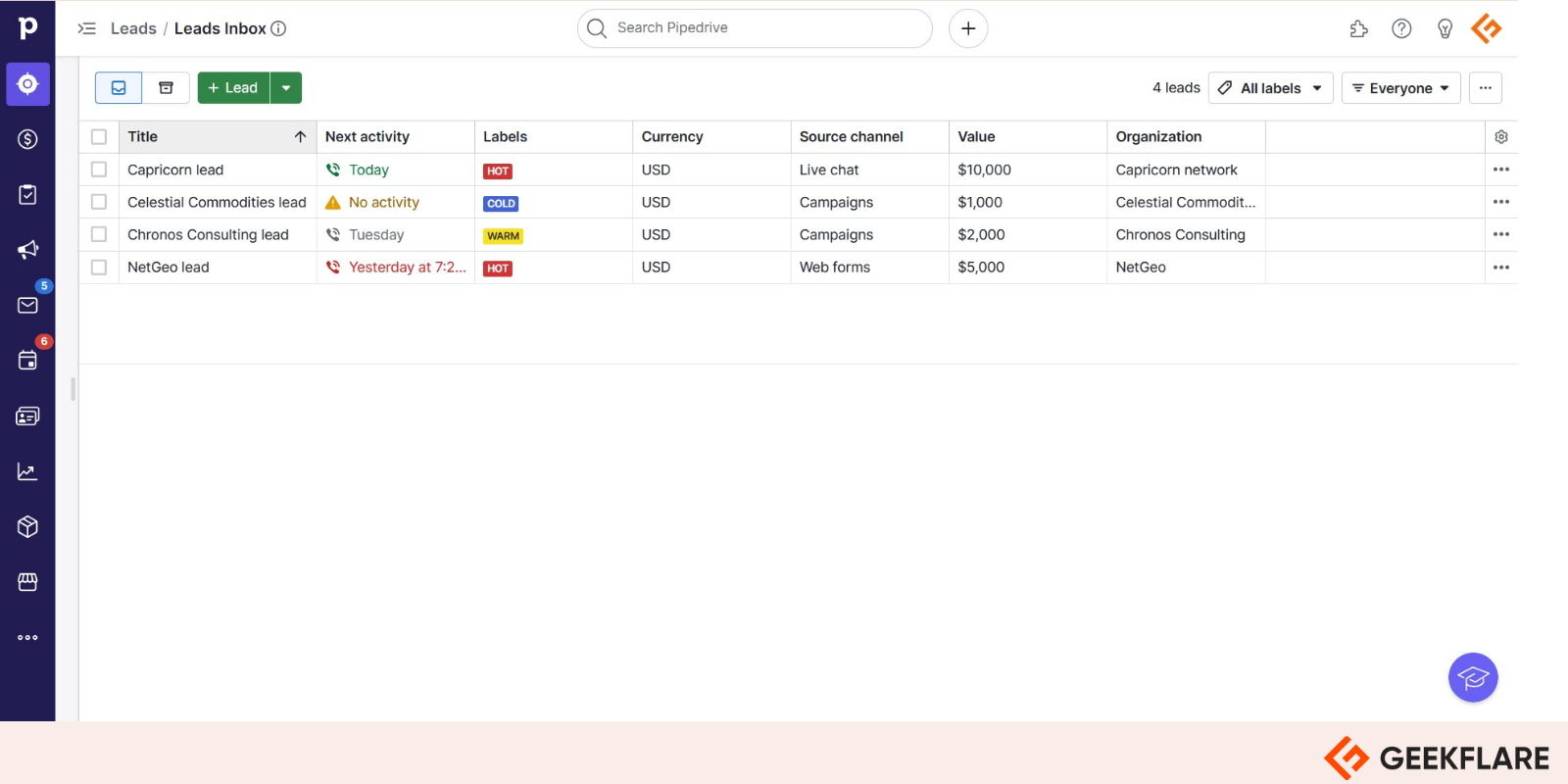Click the Leads breadcrumb
The width and height of the screenshot is (1568, 784).
[x=133, y=28]
